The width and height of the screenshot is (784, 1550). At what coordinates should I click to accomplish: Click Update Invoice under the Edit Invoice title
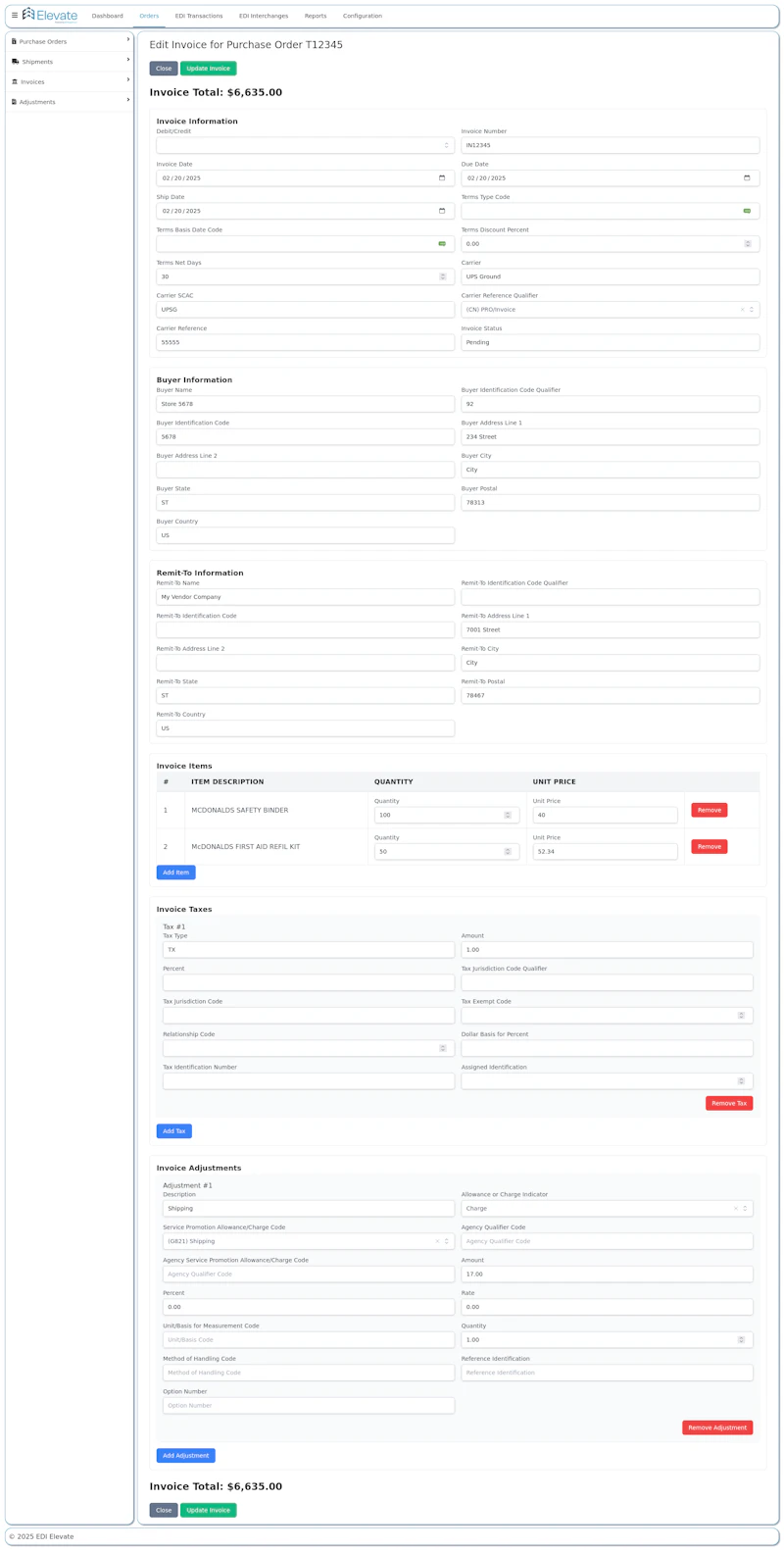209,69
